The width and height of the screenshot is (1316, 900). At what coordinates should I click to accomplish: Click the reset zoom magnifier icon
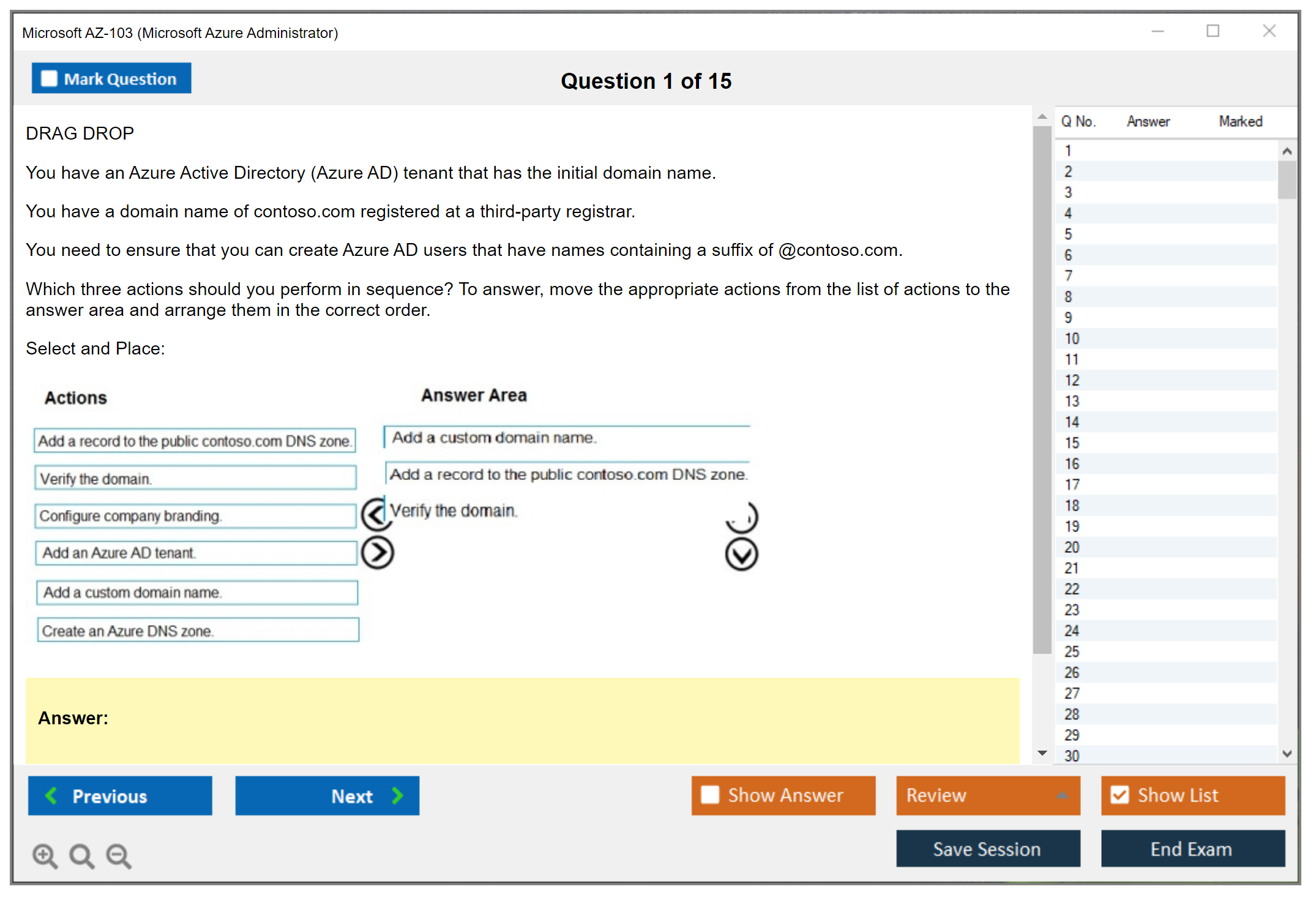point(81,855)
